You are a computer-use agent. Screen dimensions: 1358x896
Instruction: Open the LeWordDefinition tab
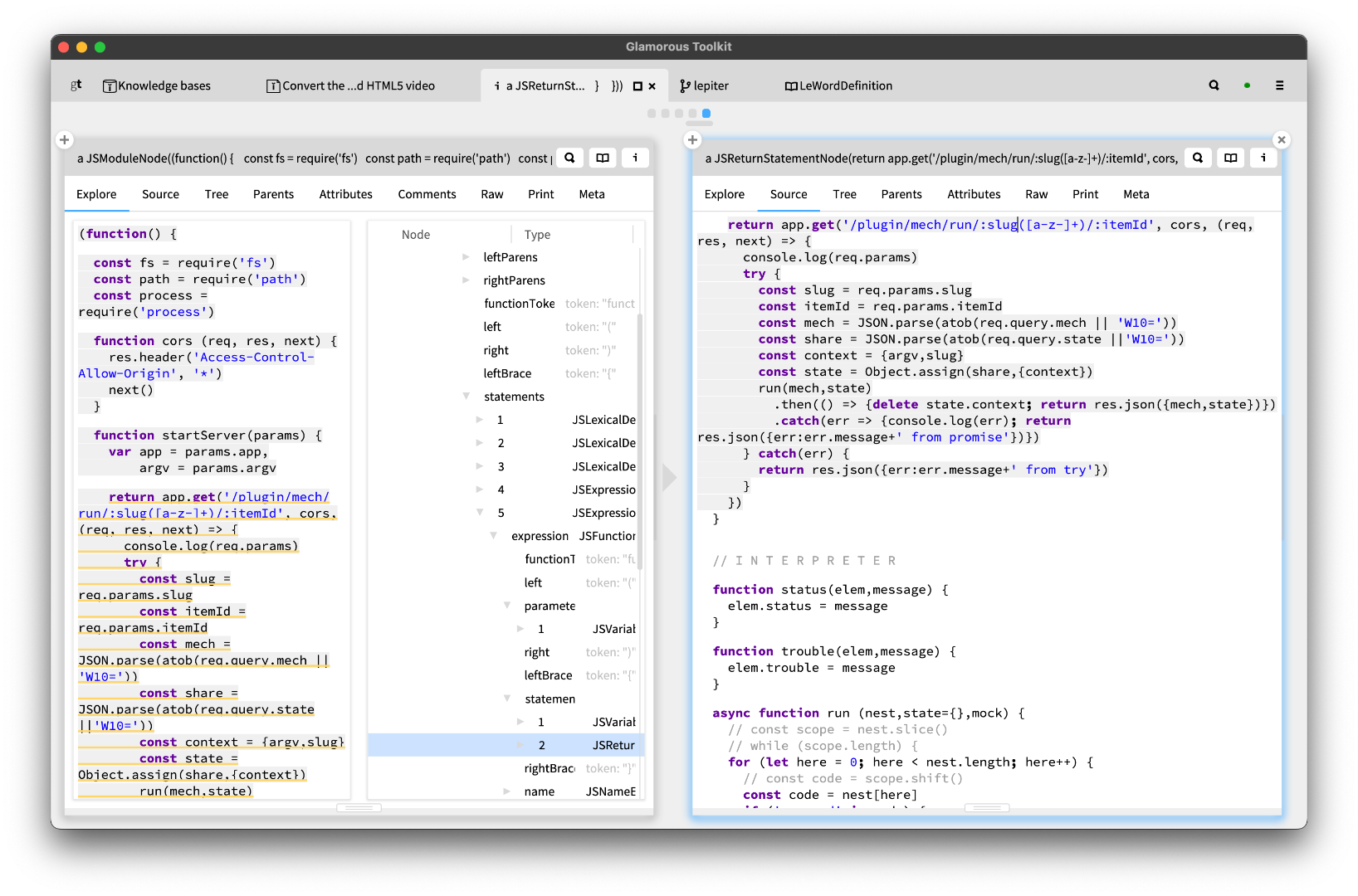click(838, 85)
